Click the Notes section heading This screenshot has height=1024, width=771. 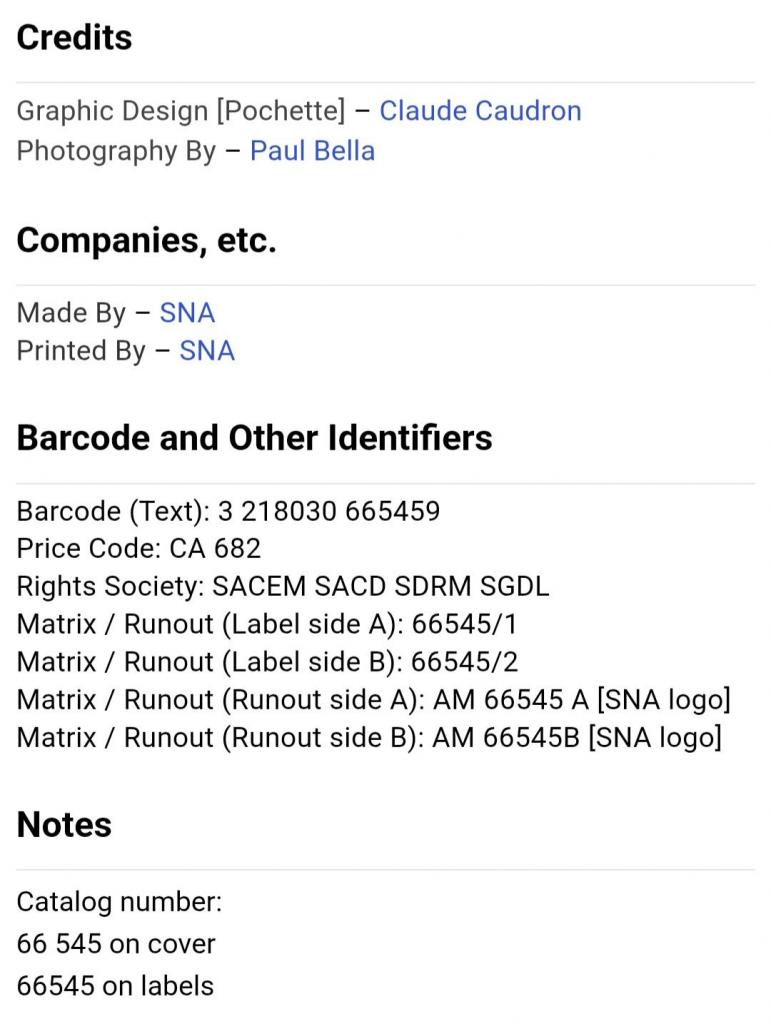point(64,825)
